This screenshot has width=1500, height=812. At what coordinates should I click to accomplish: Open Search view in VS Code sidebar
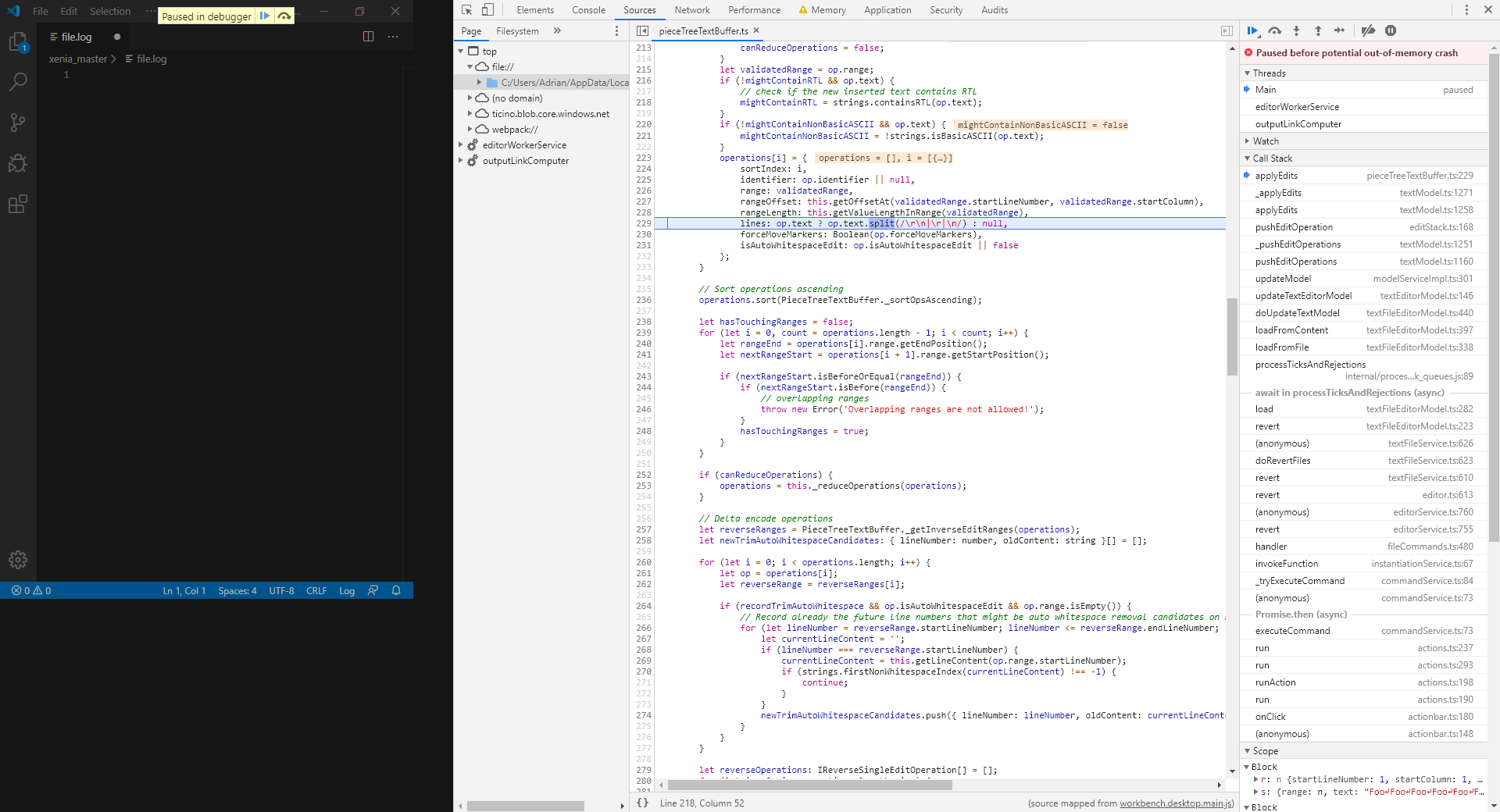point(17,81)
